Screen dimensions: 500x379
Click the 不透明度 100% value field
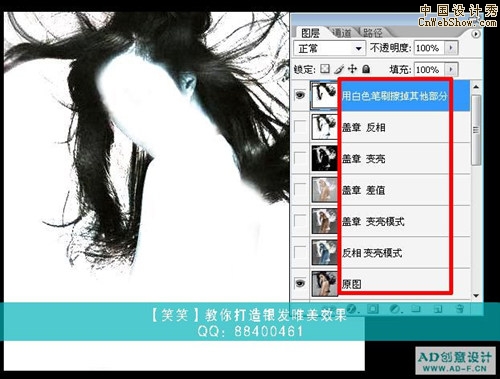pos(430,48)
